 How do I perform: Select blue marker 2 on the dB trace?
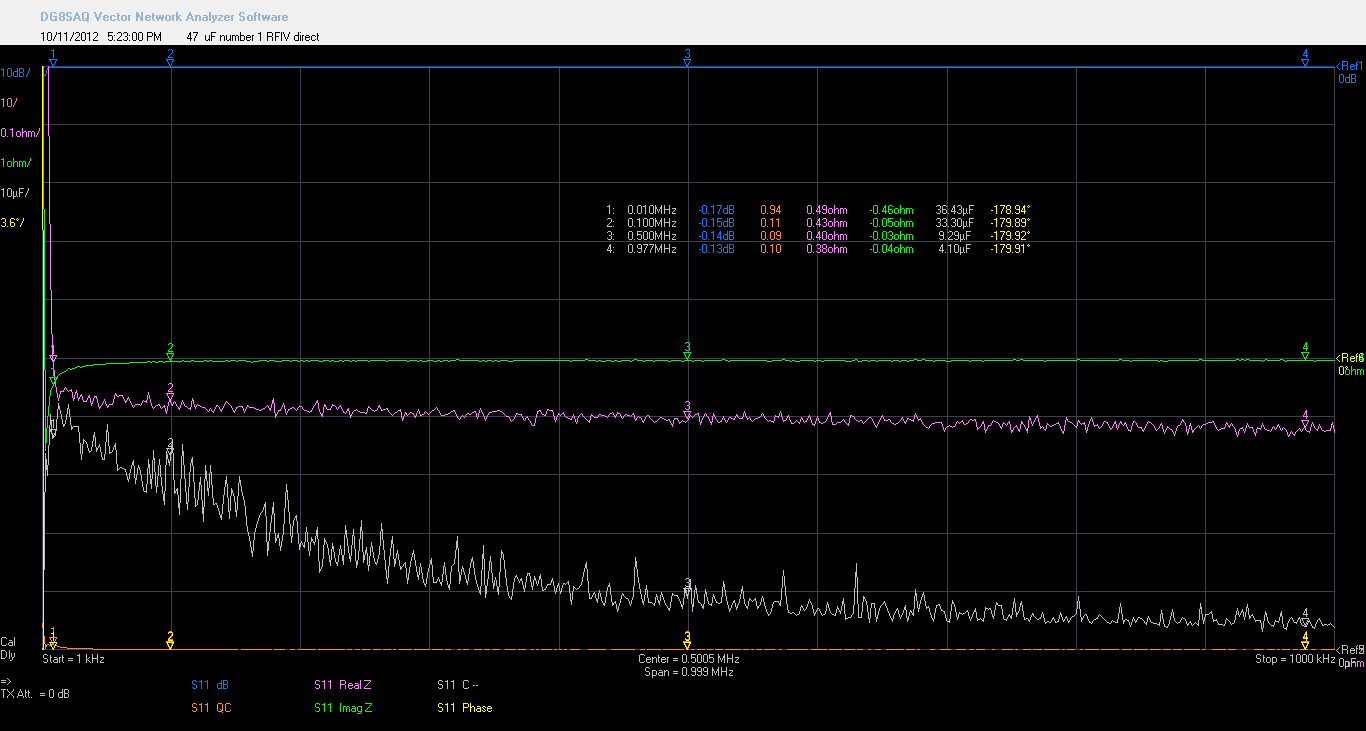point(171,58)
